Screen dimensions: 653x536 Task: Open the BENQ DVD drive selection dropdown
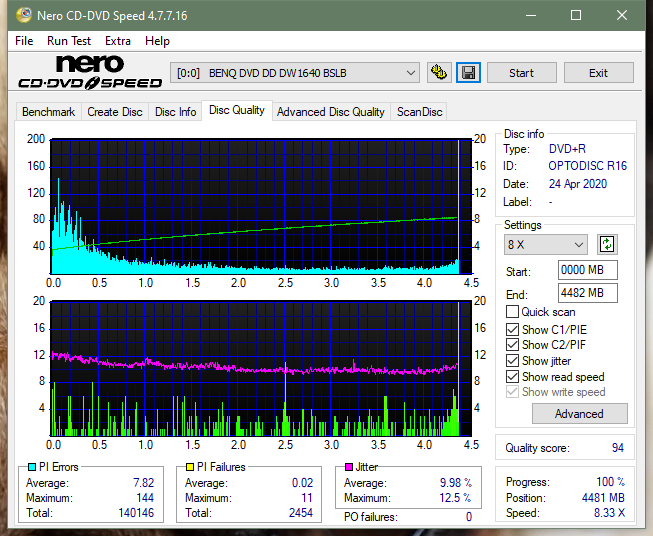pos(295,73)
